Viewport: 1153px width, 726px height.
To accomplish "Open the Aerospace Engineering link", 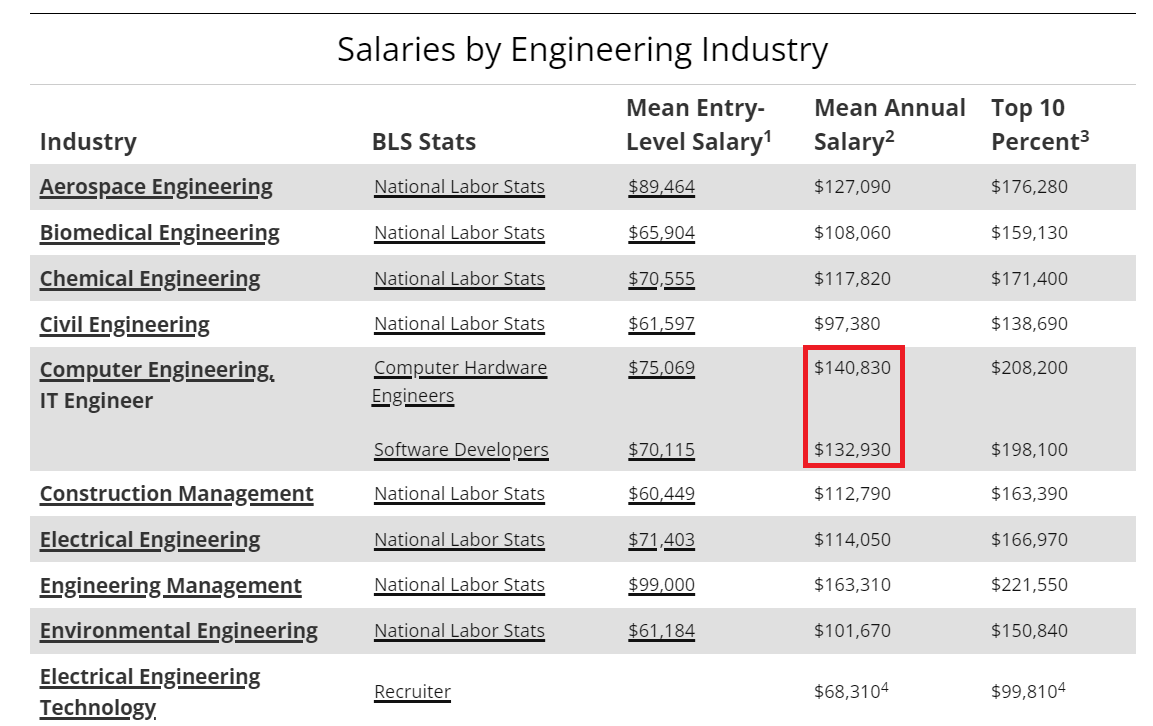I will point(156,187).
